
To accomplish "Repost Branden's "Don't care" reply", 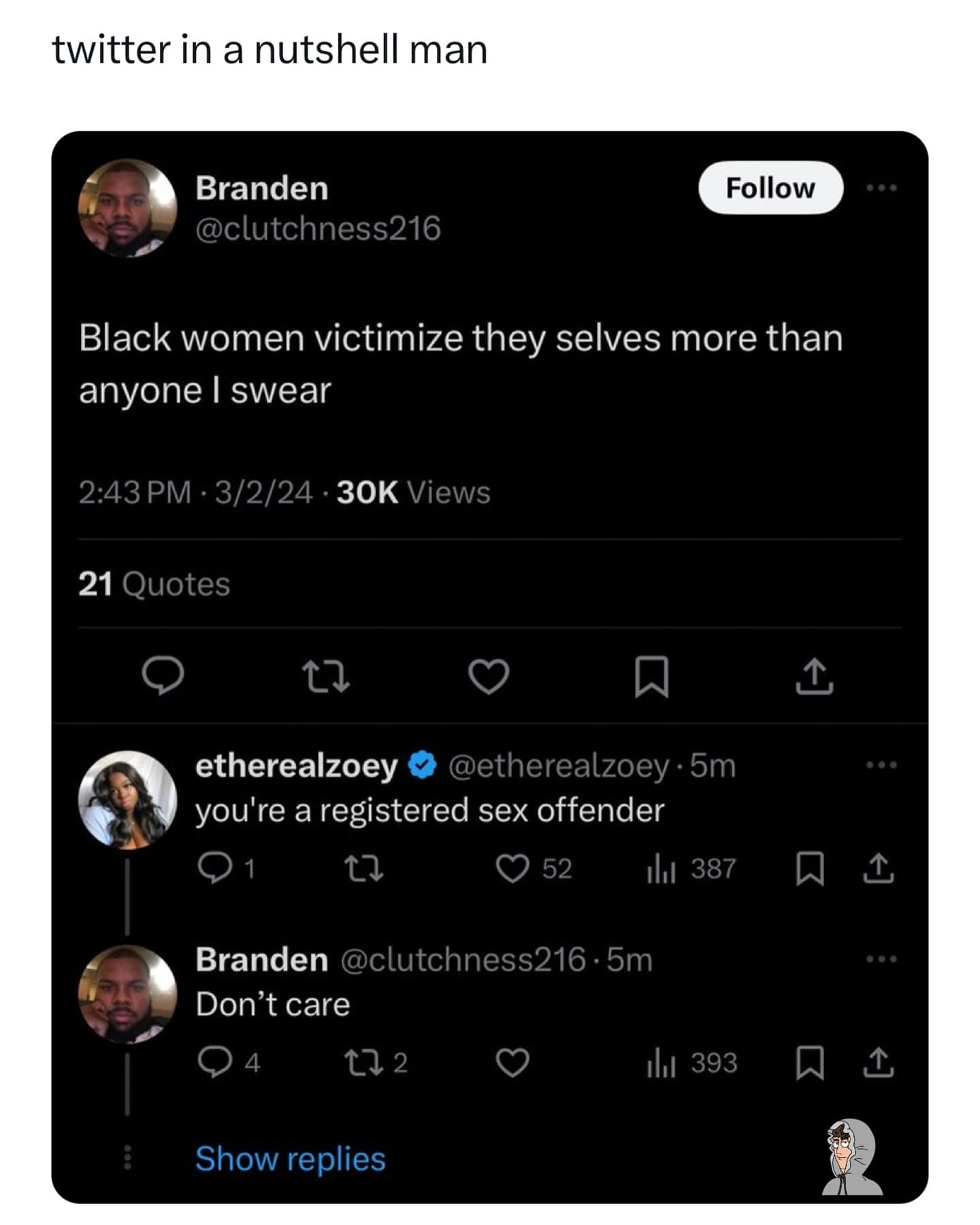I will pos(364,1062).
